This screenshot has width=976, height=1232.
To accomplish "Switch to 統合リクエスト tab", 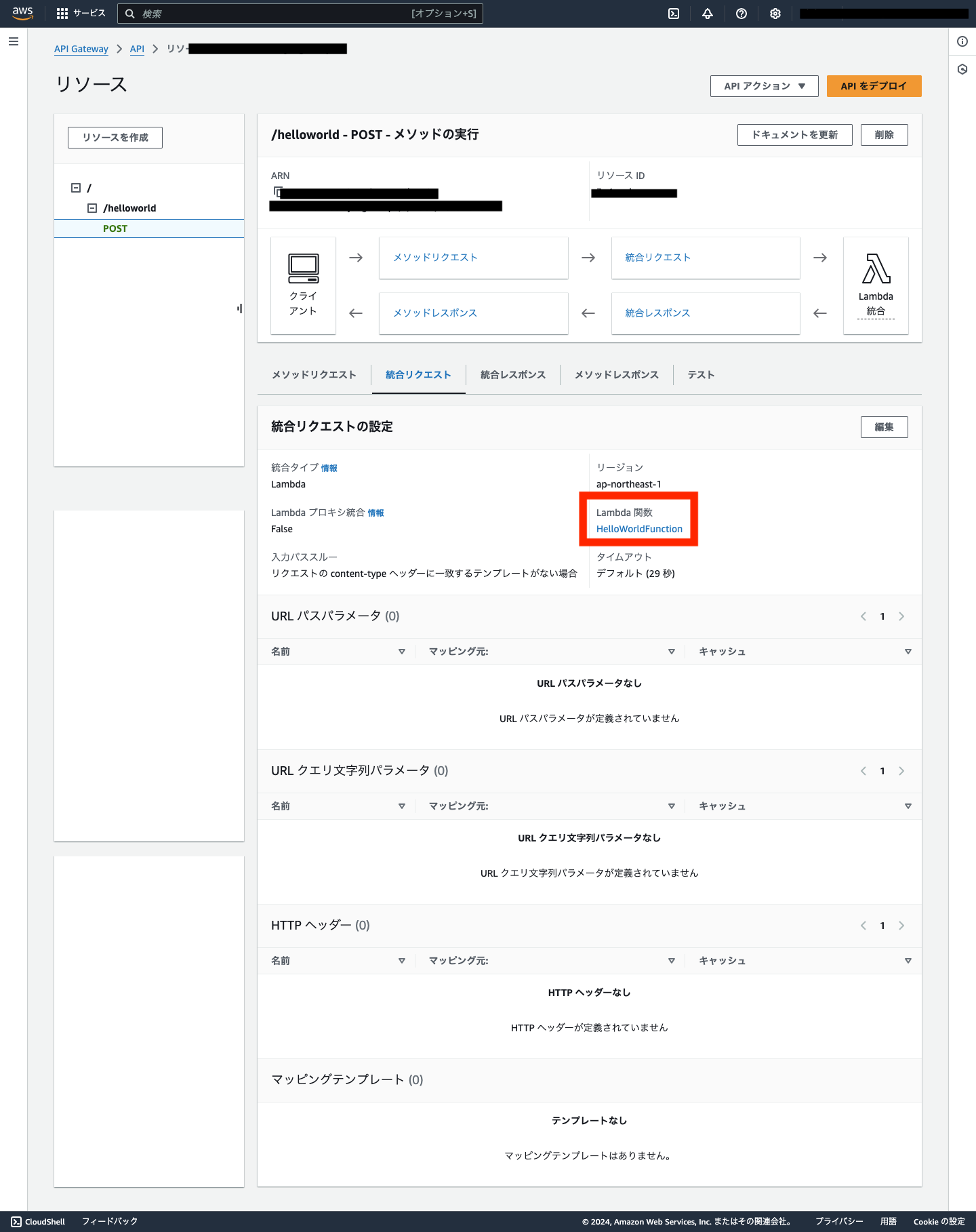I will click(x=418, y=375).
